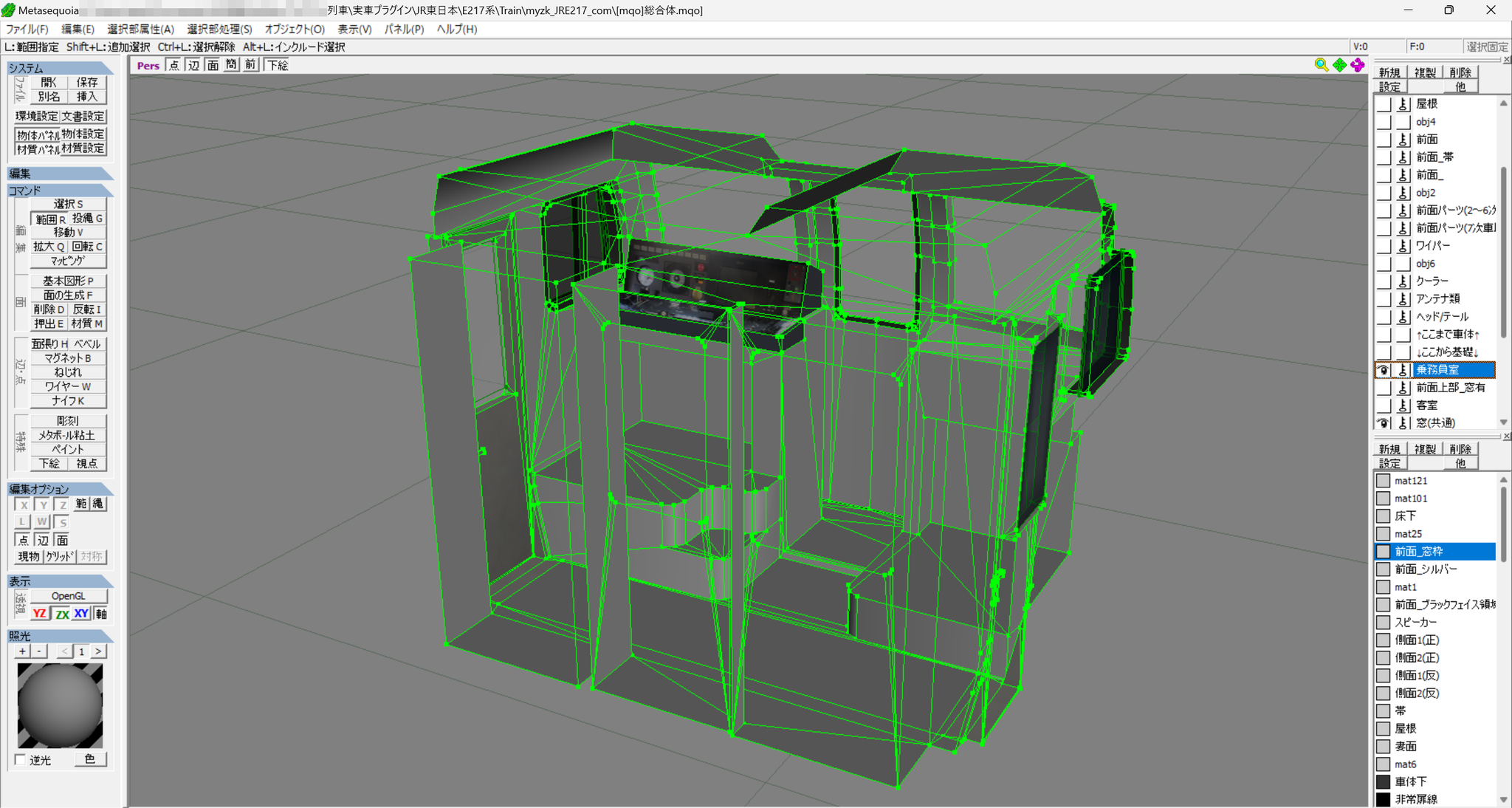Select the 前面_シルバー material row
The width and height of the screenshot is (1512, 808).
click(1435, 569)
